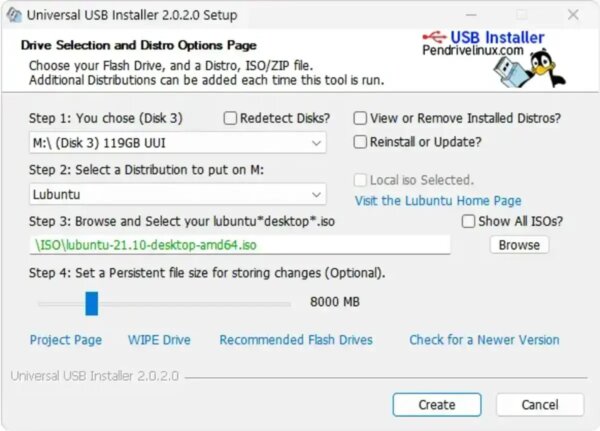Click the persistent file size slider thumb

click(91, 304)
